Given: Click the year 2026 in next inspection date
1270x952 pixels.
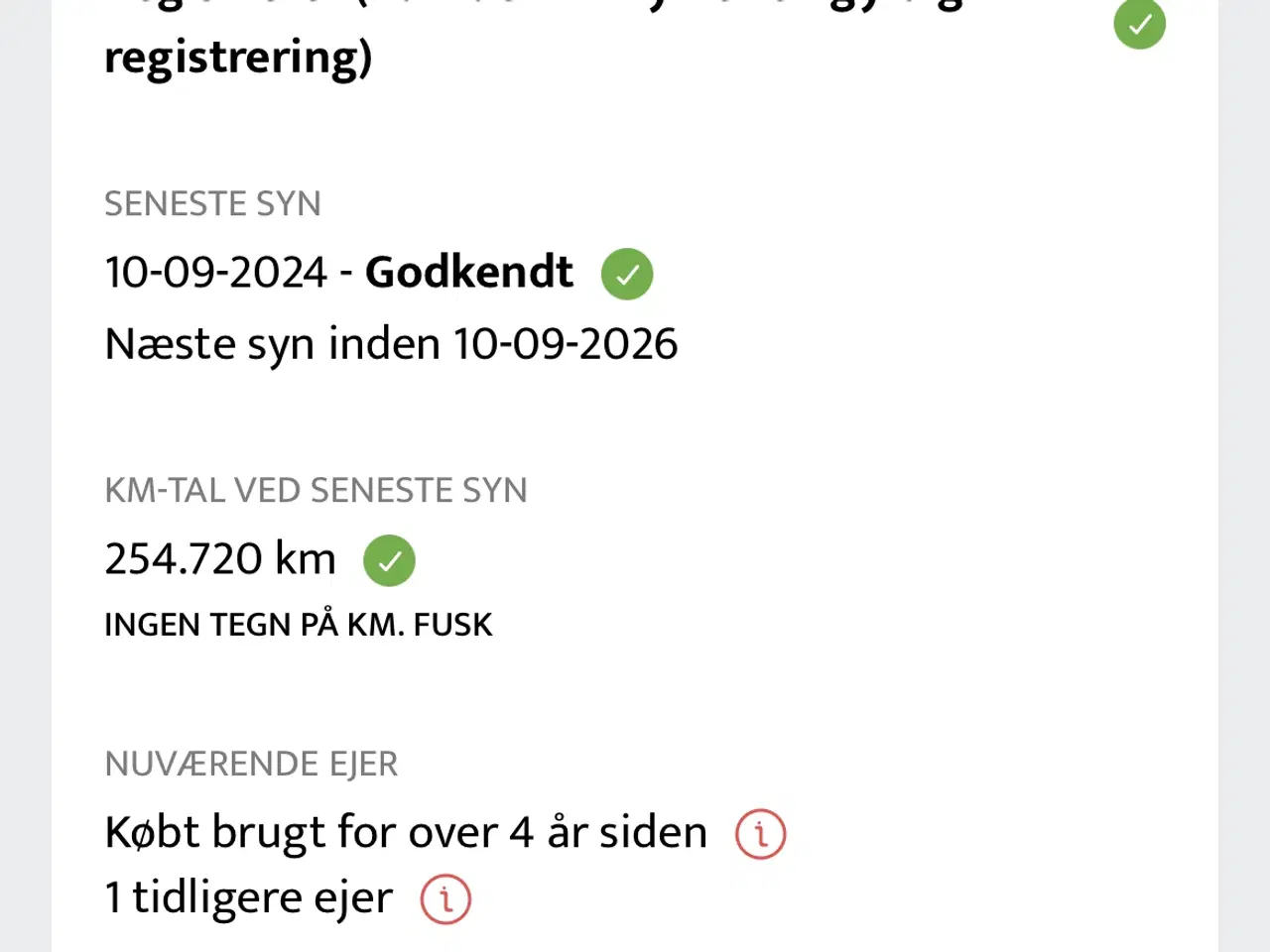Looking at the screenshot, I should click(628, 344).
